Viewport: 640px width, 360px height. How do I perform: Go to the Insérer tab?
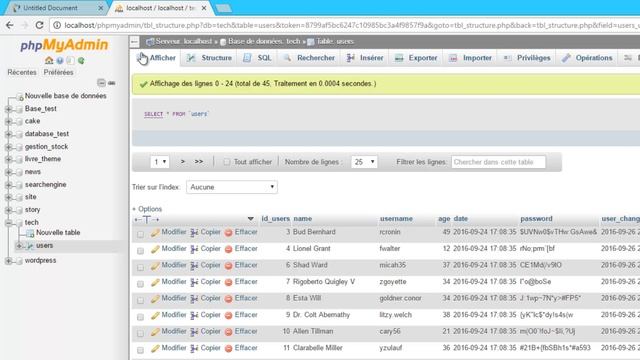366,58
